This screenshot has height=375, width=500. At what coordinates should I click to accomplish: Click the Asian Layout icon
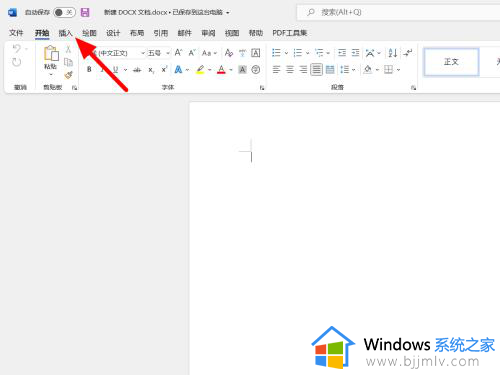coord(370,53)
